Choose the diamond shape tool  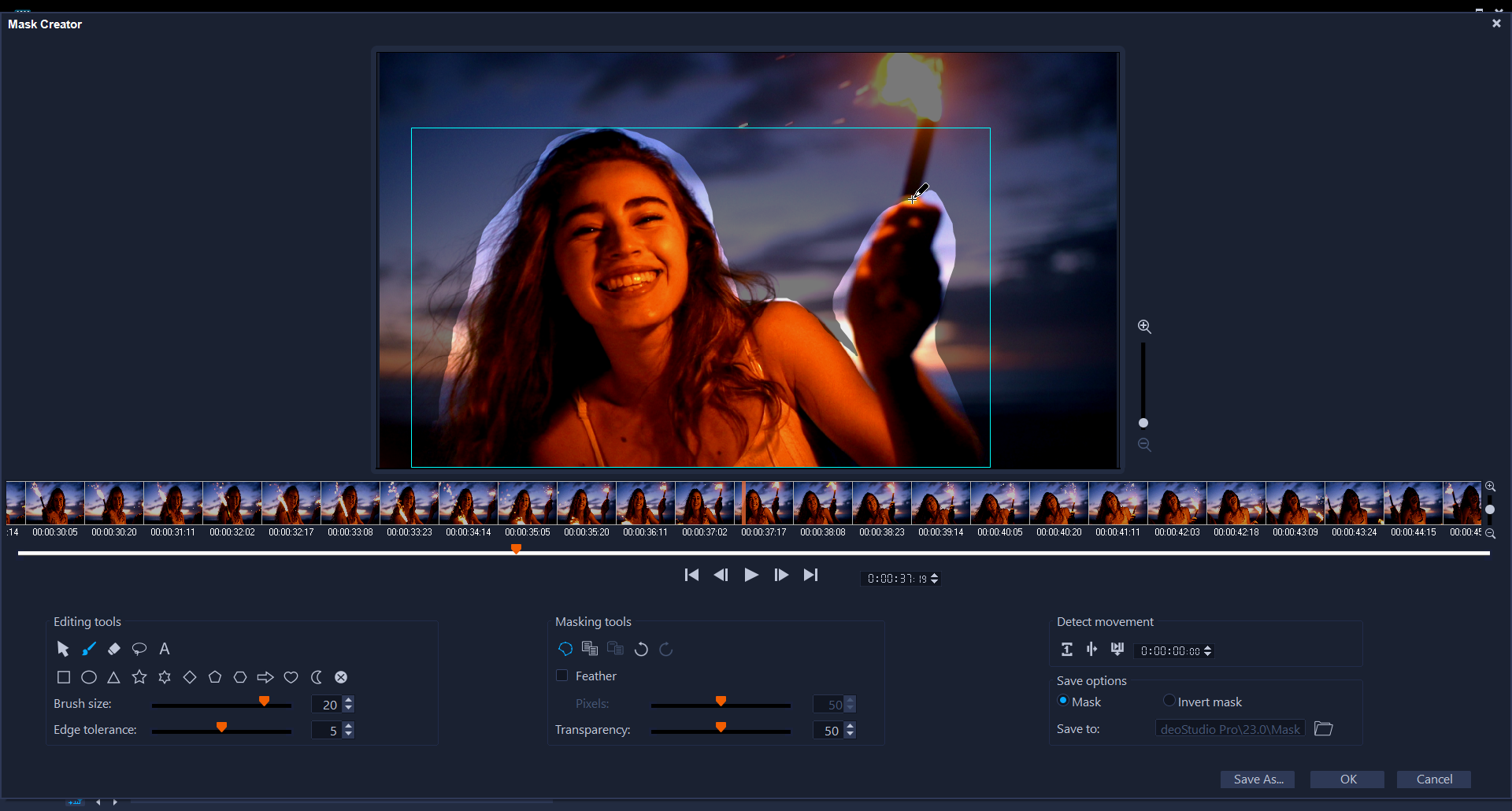(190, 677)
